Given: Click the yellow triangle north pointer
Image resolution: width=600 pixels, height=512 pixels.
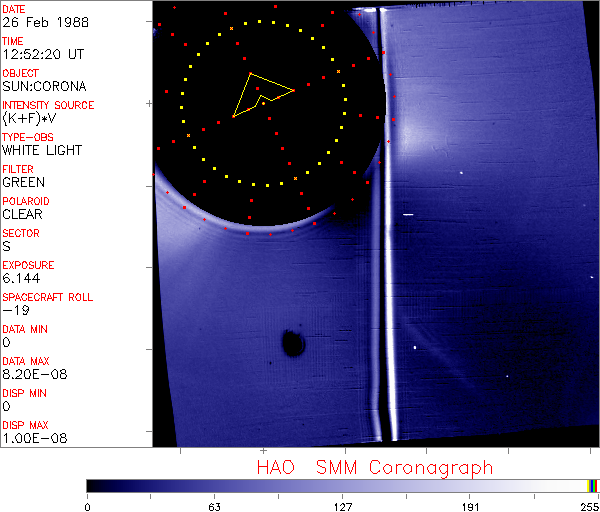Looking at the screenshot, I should coord(260,94).
